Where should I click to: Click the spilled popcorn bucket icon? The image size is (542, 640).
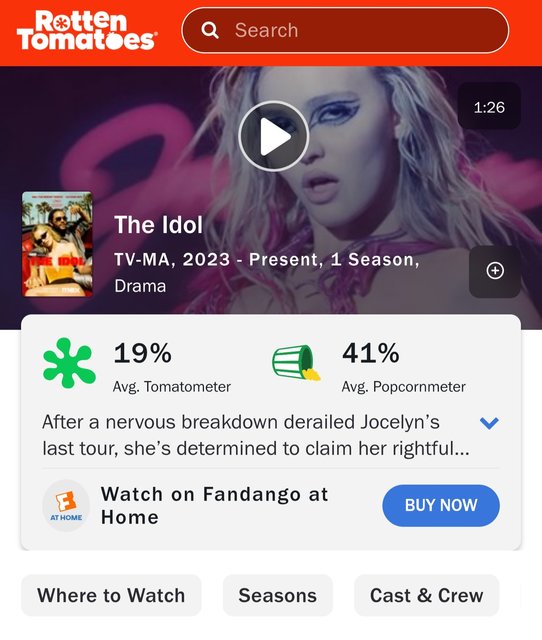(296, 363)
